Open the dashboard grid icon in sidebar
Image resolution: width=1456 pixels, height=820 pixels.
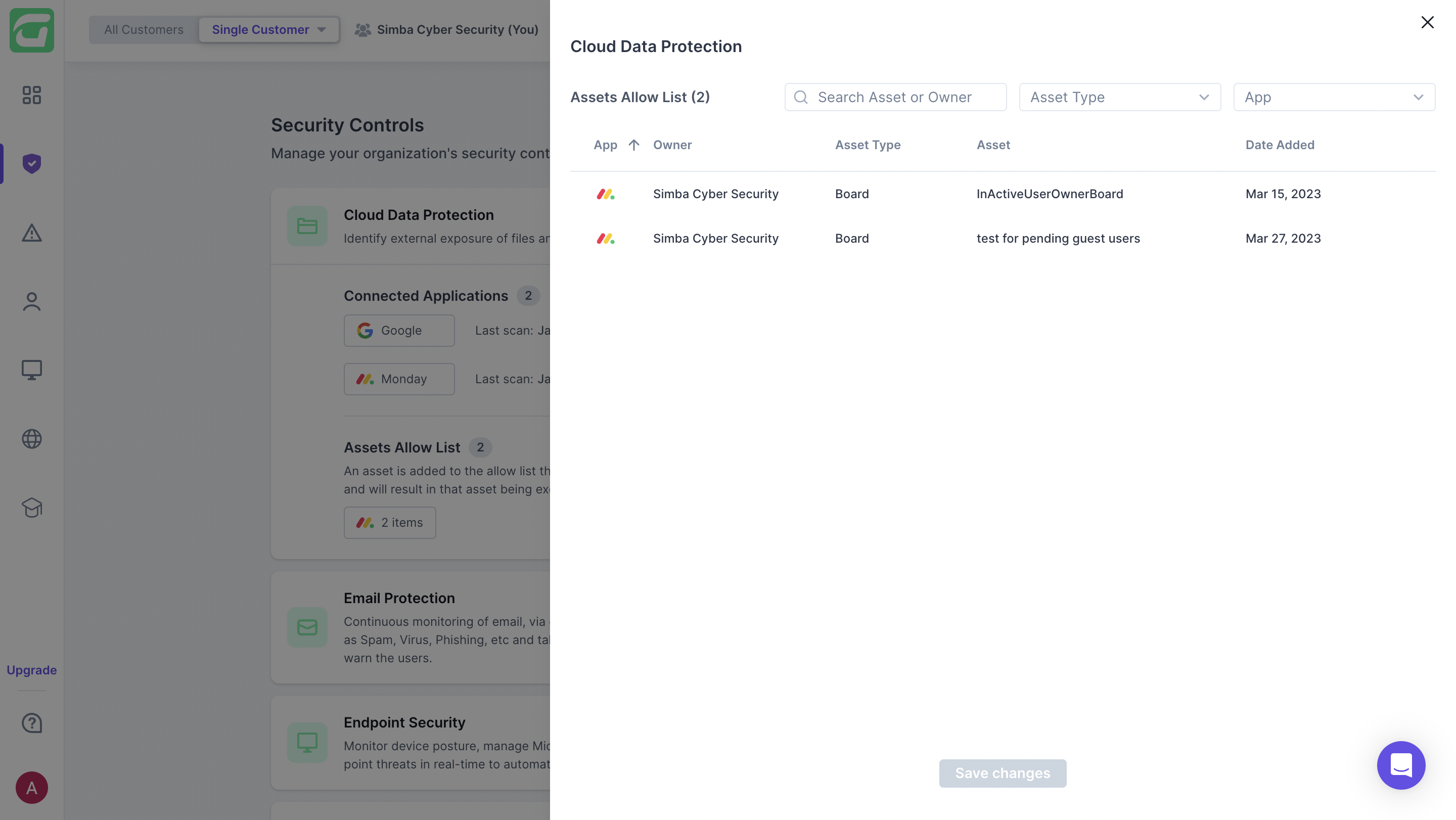tap(32, 95)
